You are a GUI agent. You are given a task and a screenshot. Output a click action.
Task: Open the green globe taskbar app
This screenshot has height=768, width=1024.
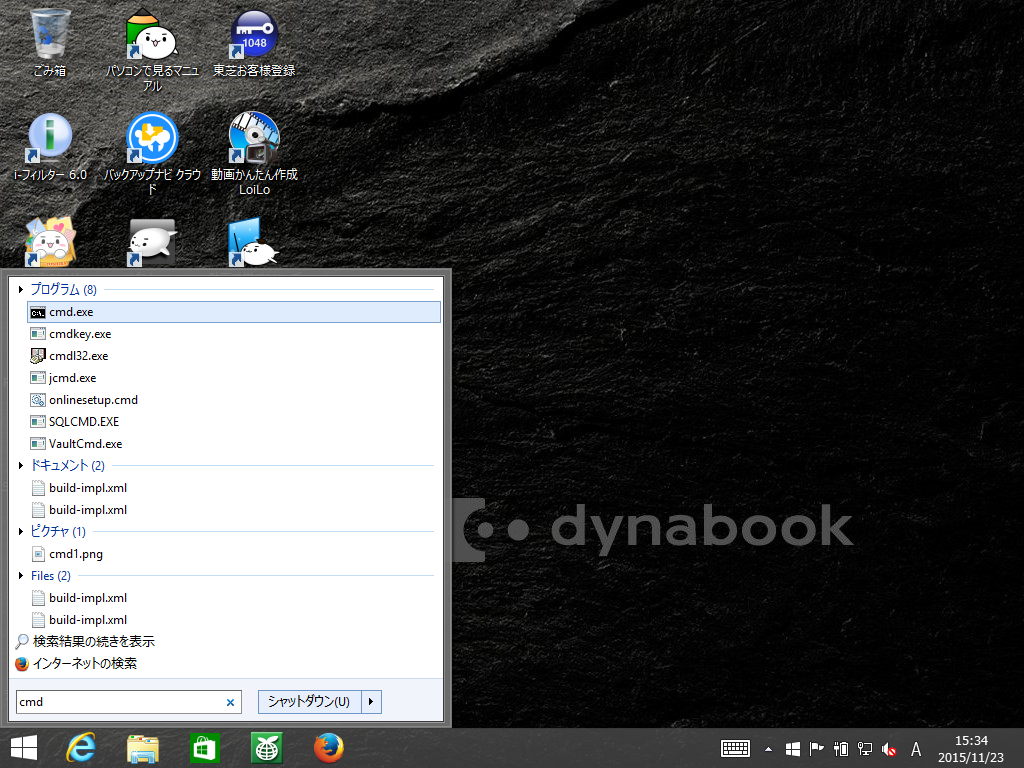(x=266, y=748)
